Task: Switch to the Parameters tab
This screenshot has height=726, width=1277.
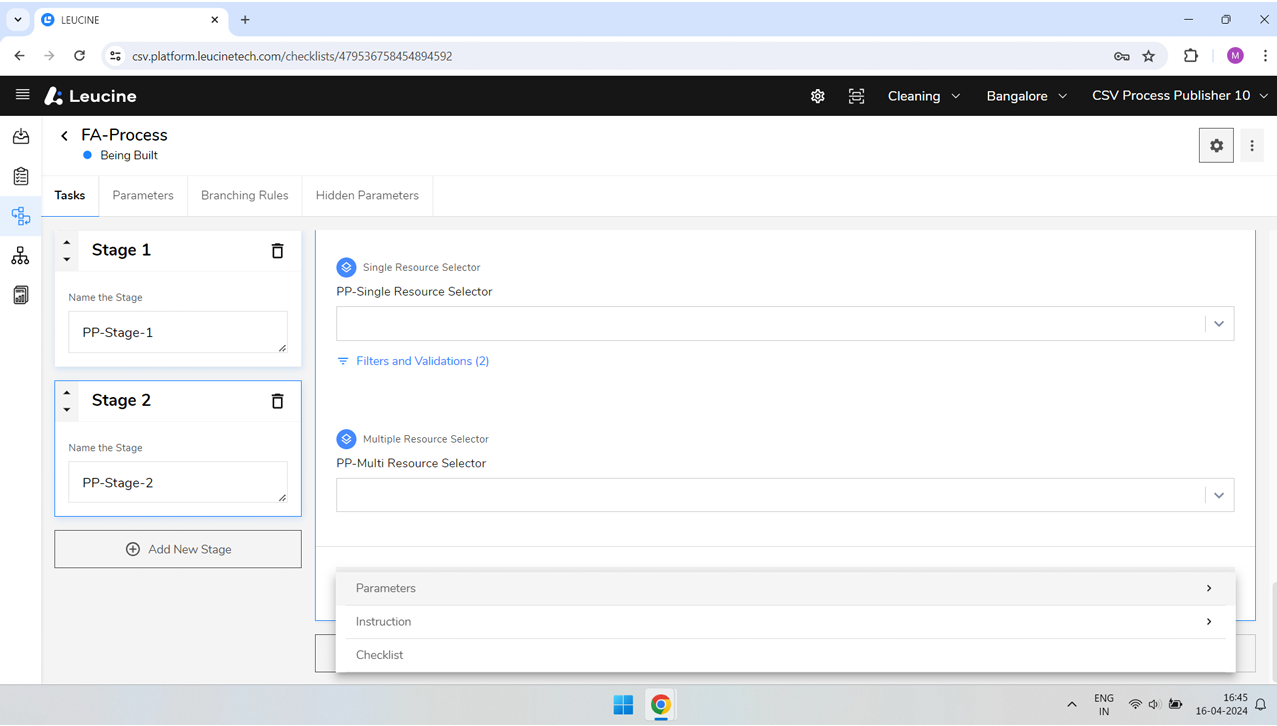Action: 143,195
